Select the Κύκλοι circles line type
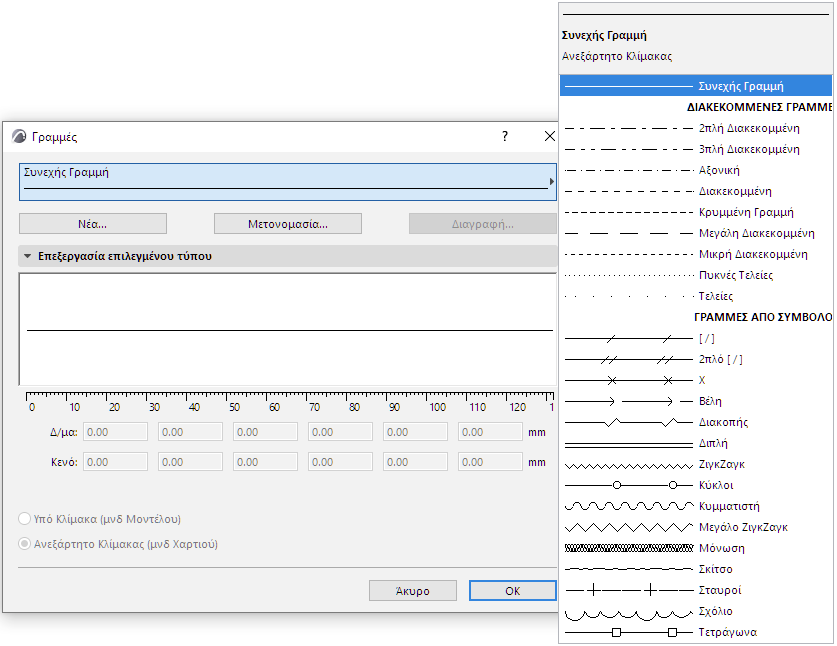 [696, 485]
